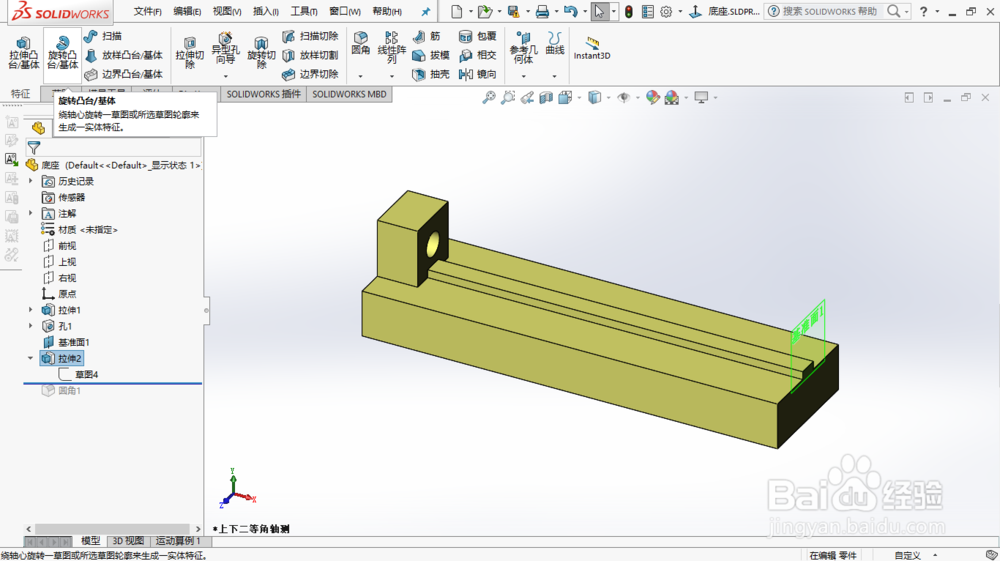Open dropdown arrow under 参考几何体

(523, 76)
